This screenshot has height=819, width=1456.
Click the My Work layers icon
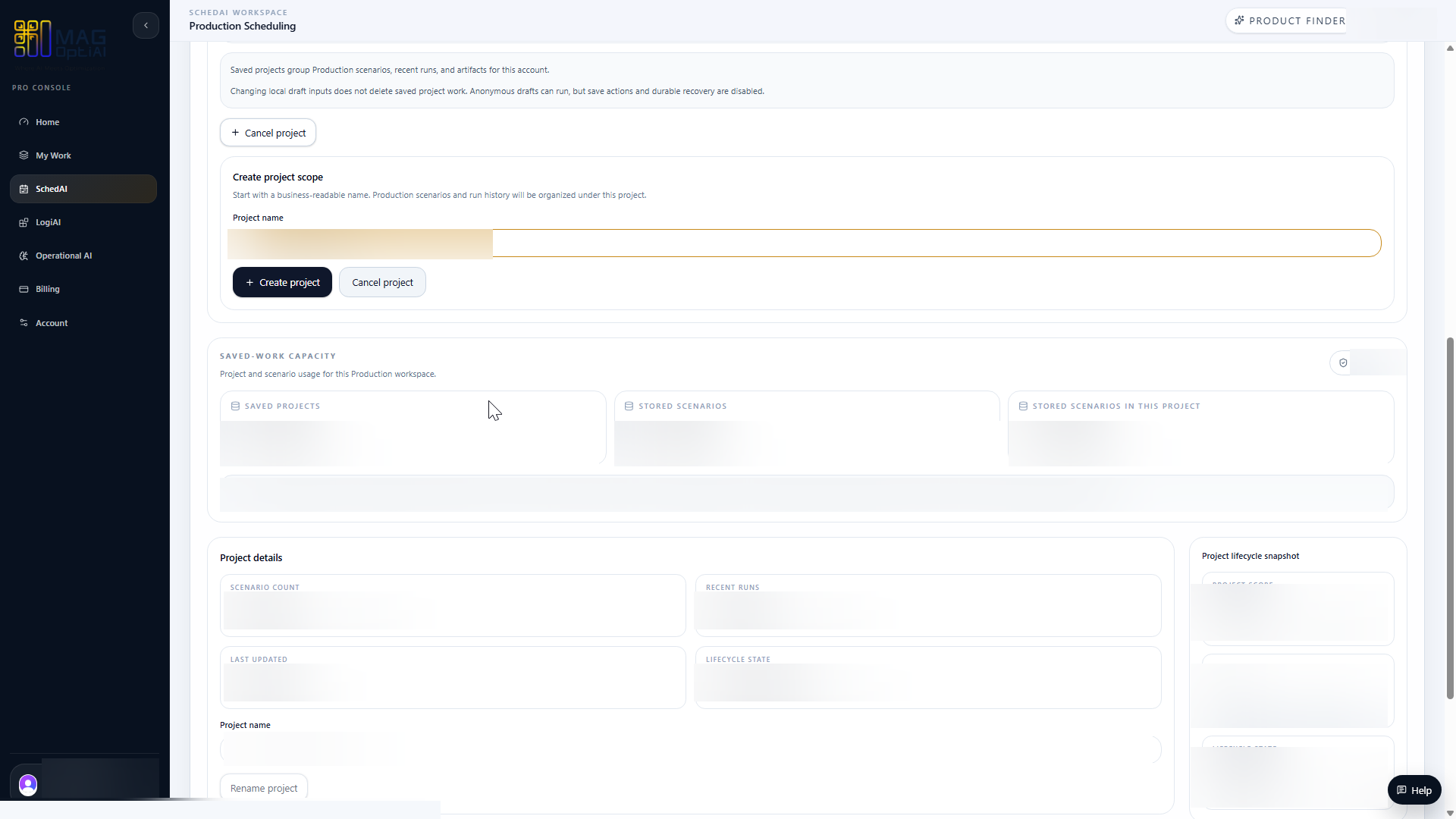click(x=24, y=155)
